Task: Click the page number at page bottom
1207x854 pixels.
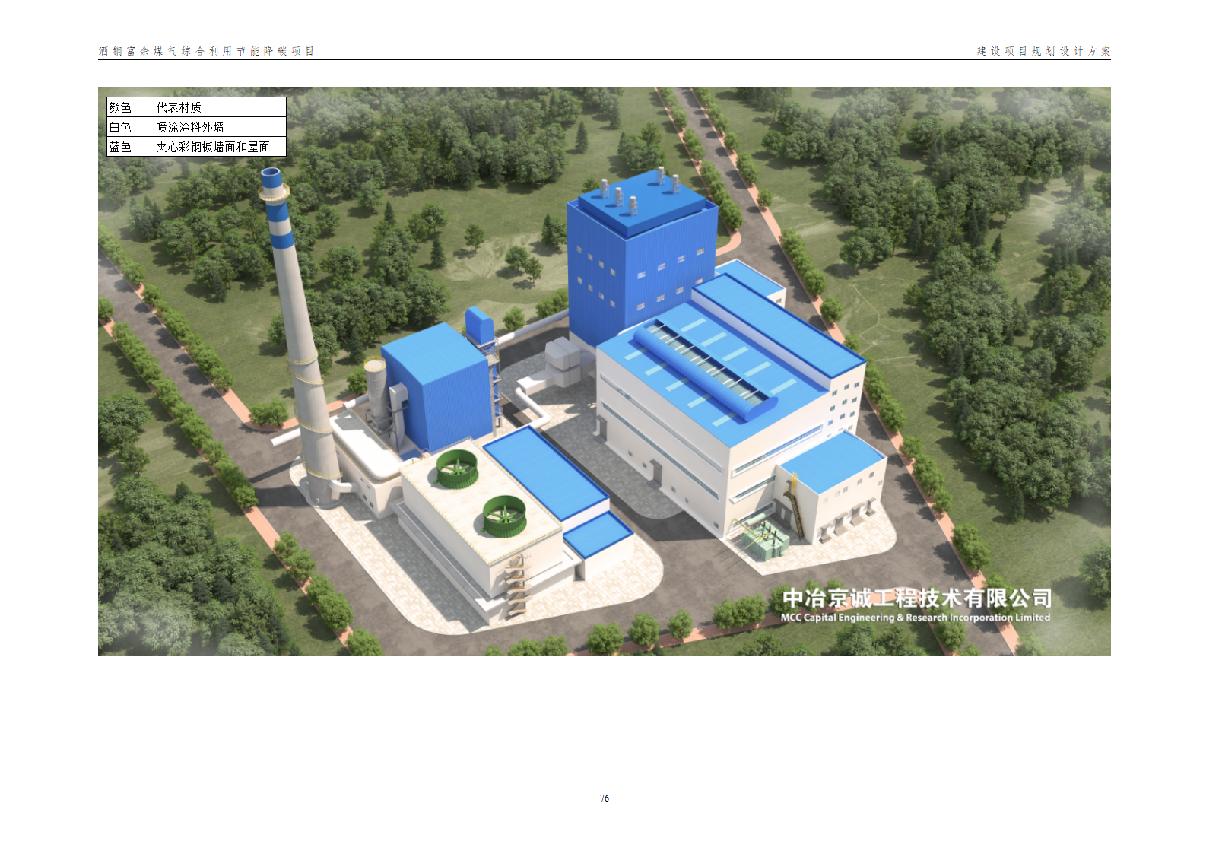Action: pyautogui.click(x=604, y=798)
